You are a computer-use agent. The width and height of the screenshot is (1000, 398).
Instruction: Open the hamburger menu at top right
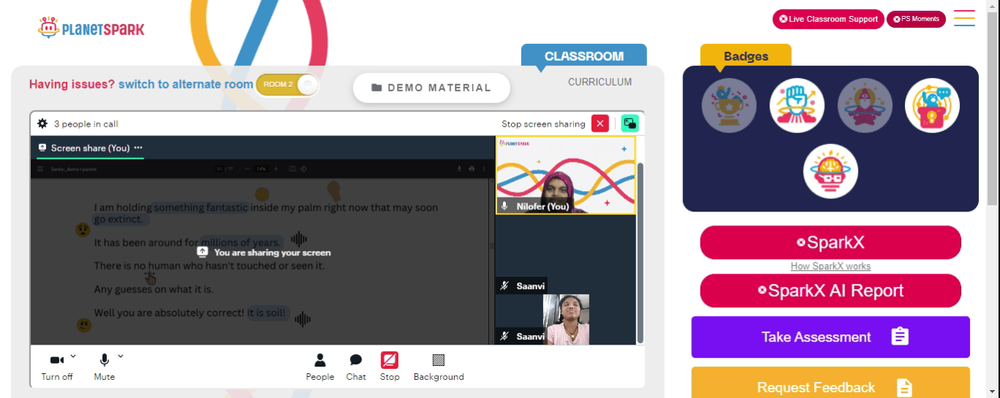[964, 18]
